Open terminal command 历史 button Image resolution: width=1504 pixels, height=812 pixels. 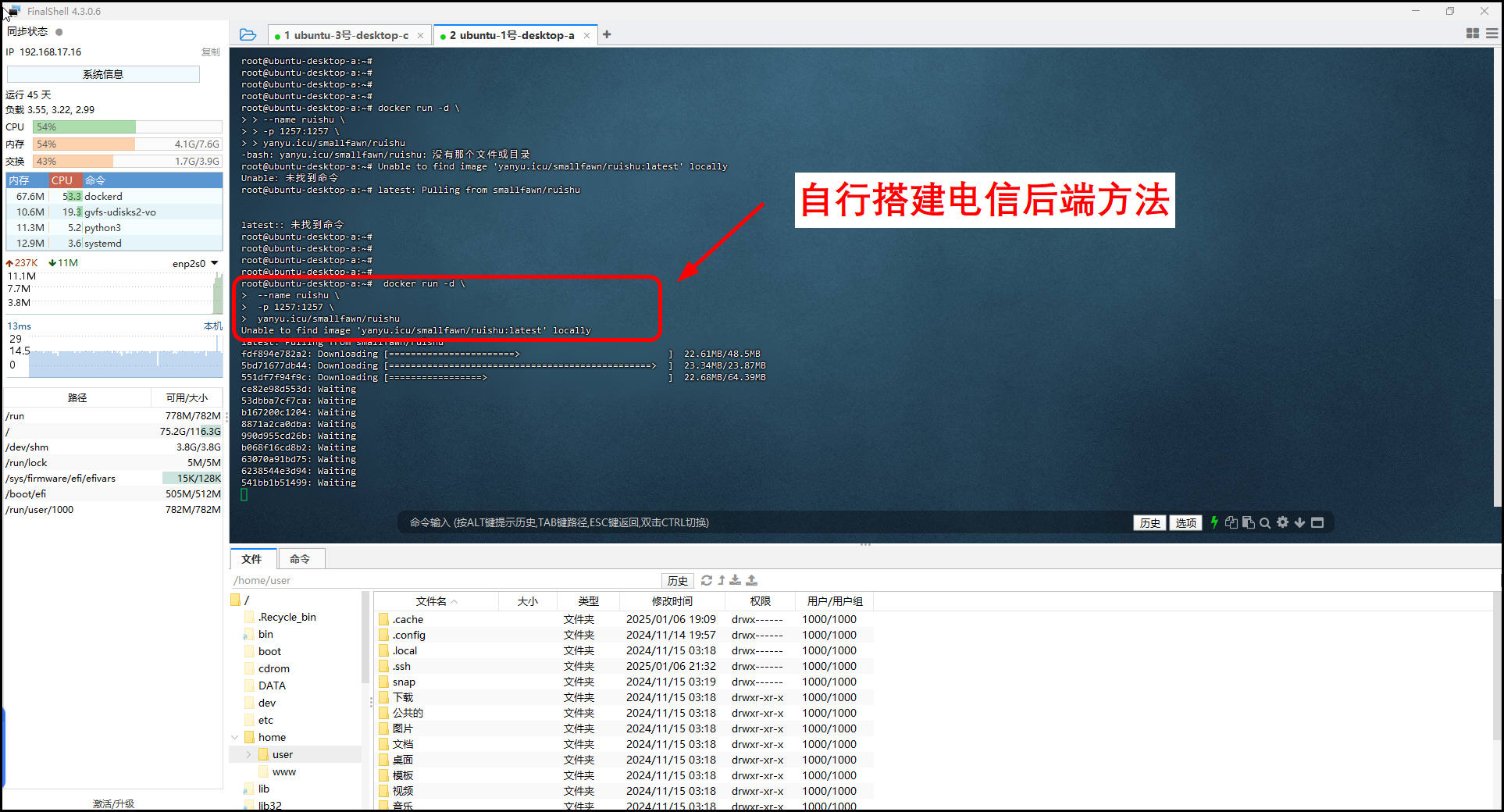pyautogui.click(x=1149, y=523)
